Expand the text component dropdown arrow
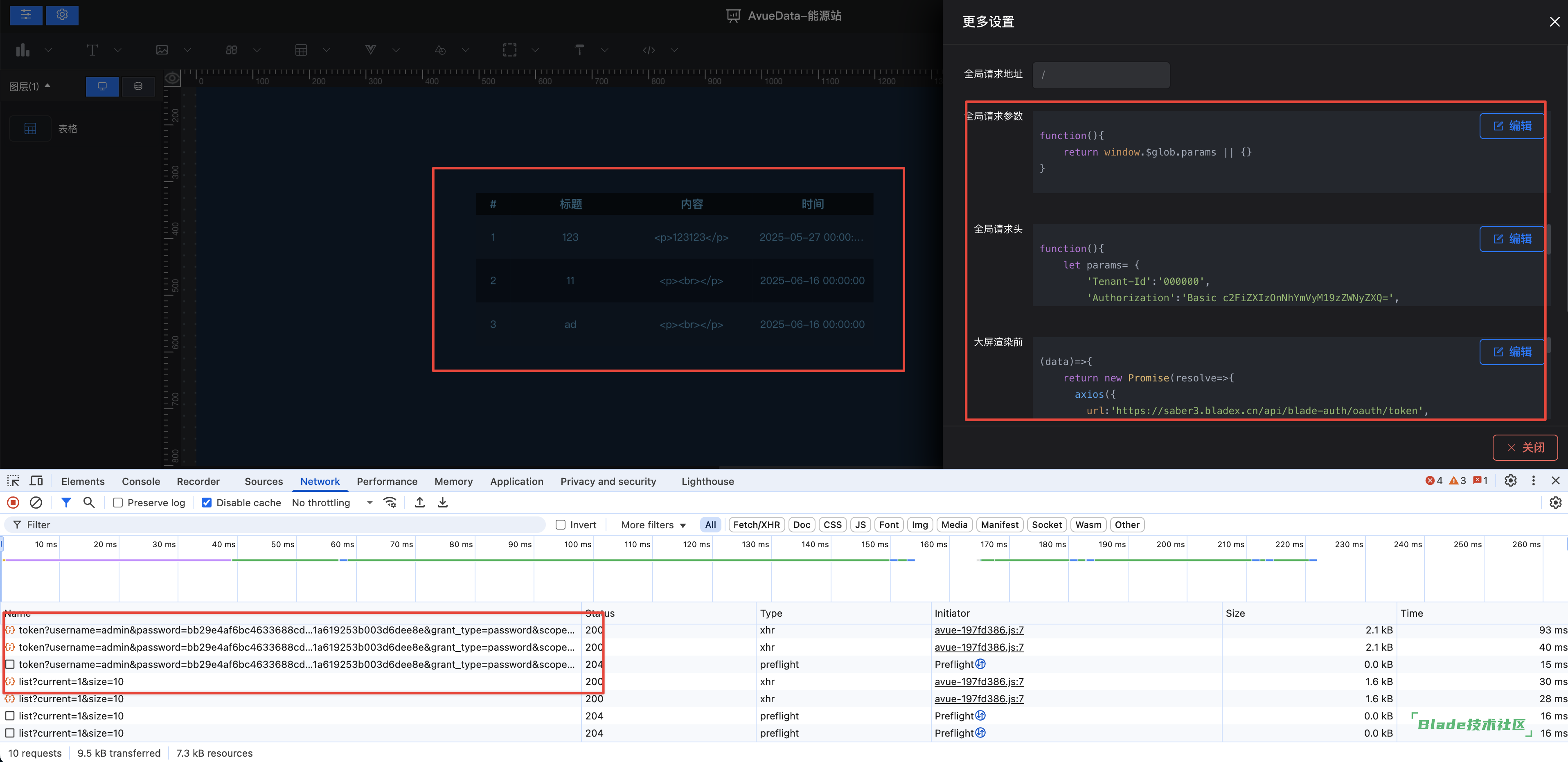Viewport: 1568px width, 762px height. click(117, 50)
